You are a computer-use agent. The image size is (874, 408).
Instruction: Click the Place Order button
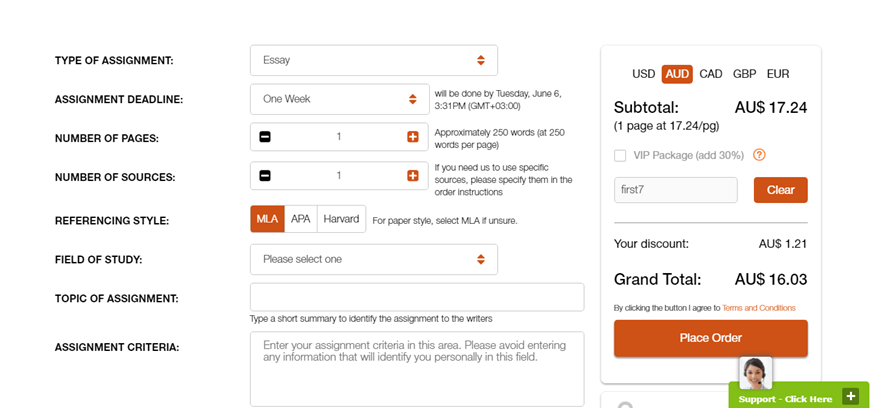point(711,338)
